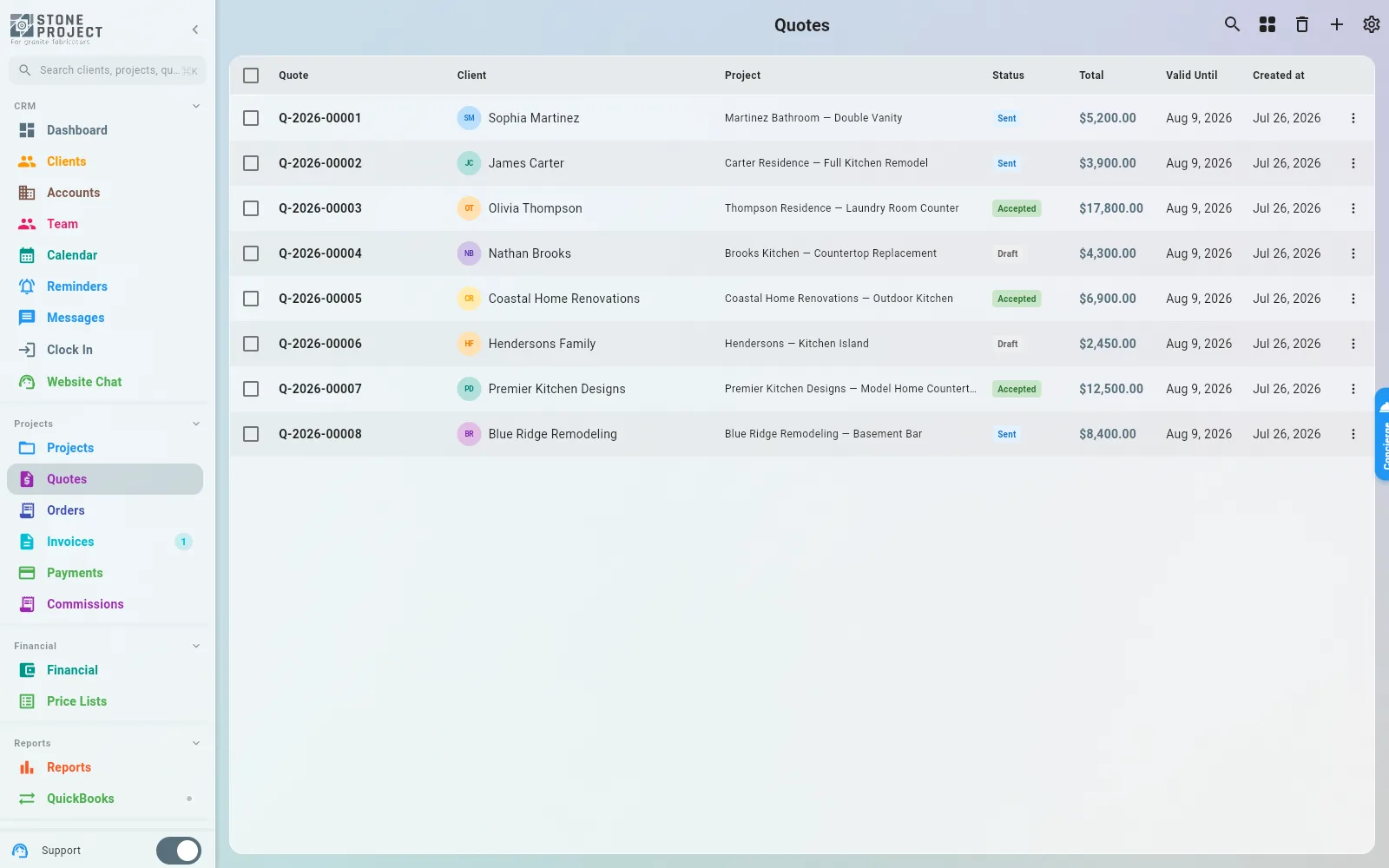This screenshot has height=868, width=1389.
Task: Select the $17,800.00 total cell
Action: click(x=1111, y=208)
